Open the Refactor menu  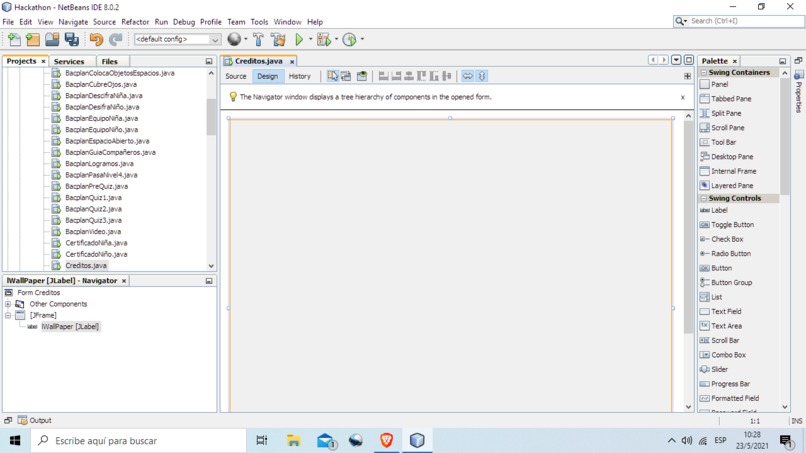(135, 22)
